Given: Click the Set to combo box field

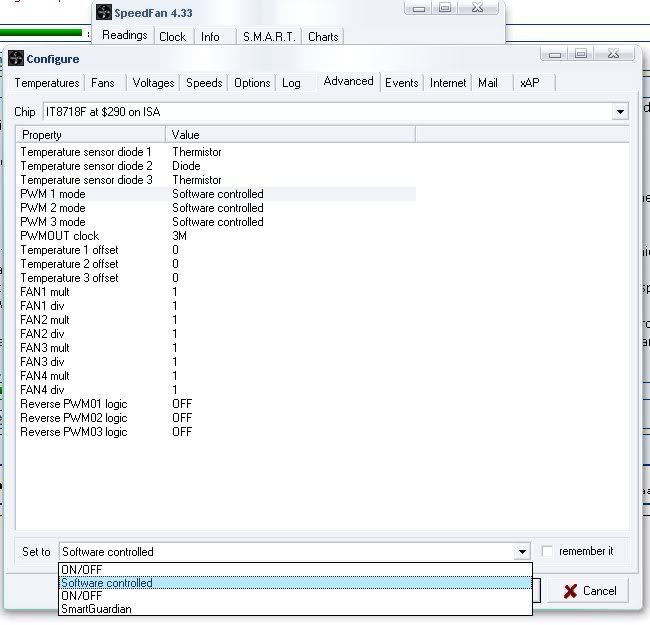Looking at the screenshot, I should 294,552.
